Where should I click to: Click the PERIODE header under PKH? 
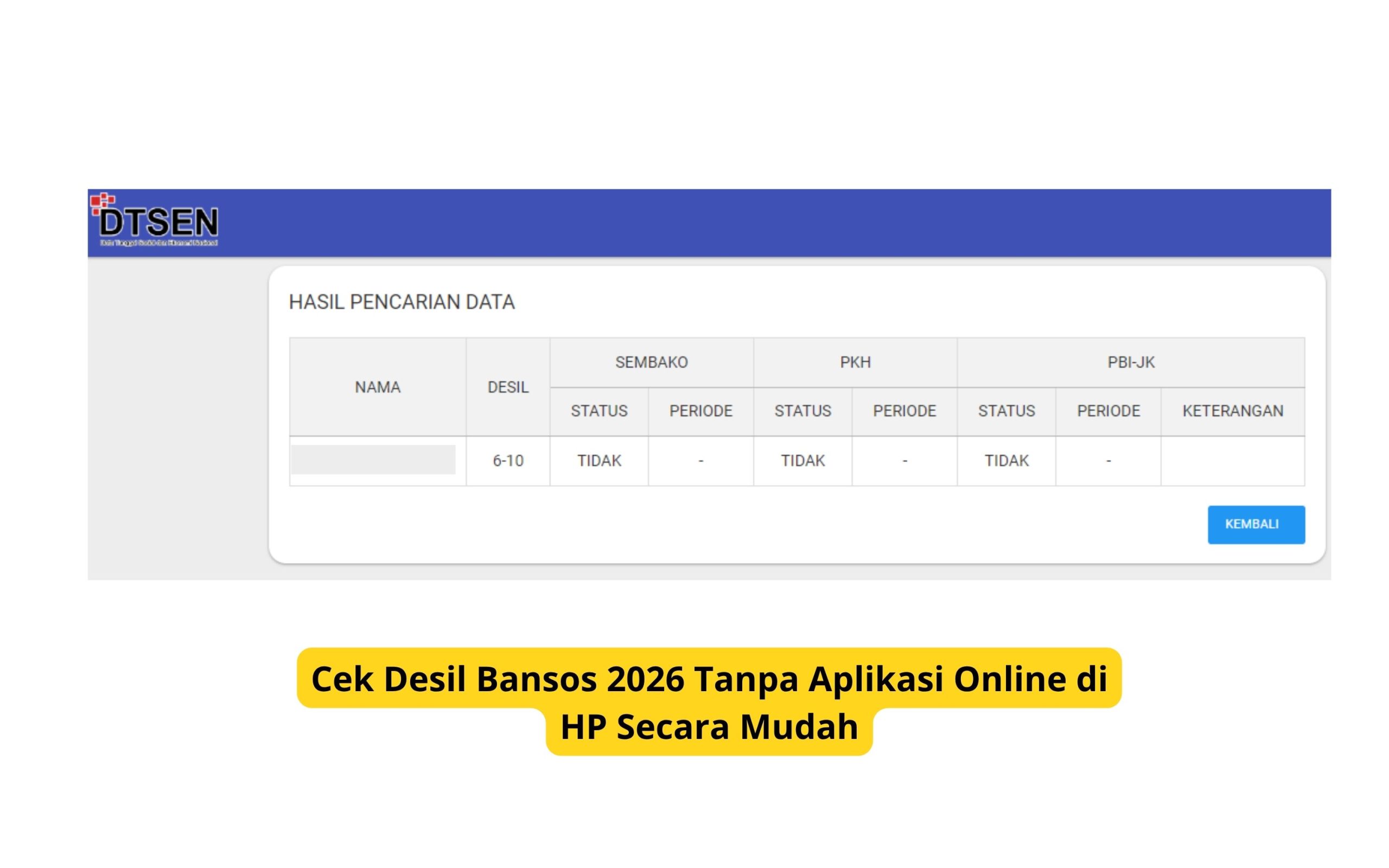click(x=904, y=411)
